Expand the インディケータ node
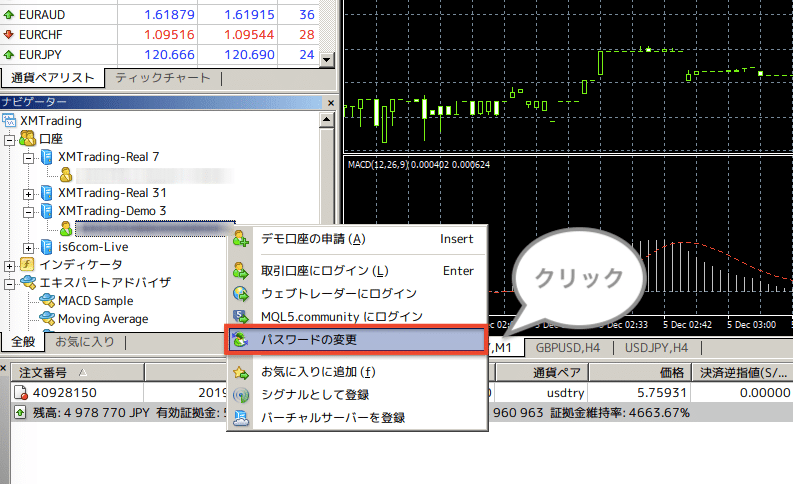Screen dimensions: 793x484 (10, 266)
